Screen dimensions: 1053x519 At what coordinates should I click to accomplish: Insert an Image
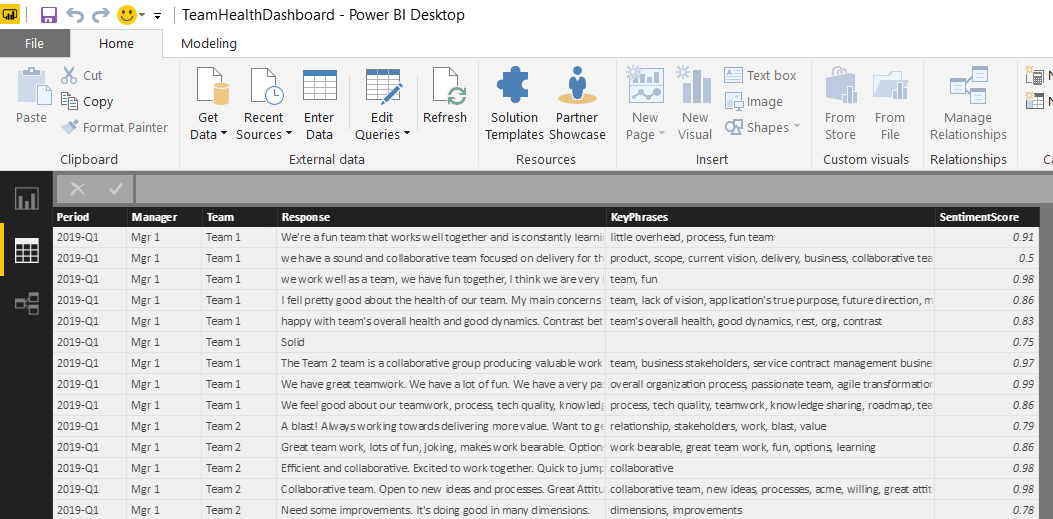coord(754,101)
